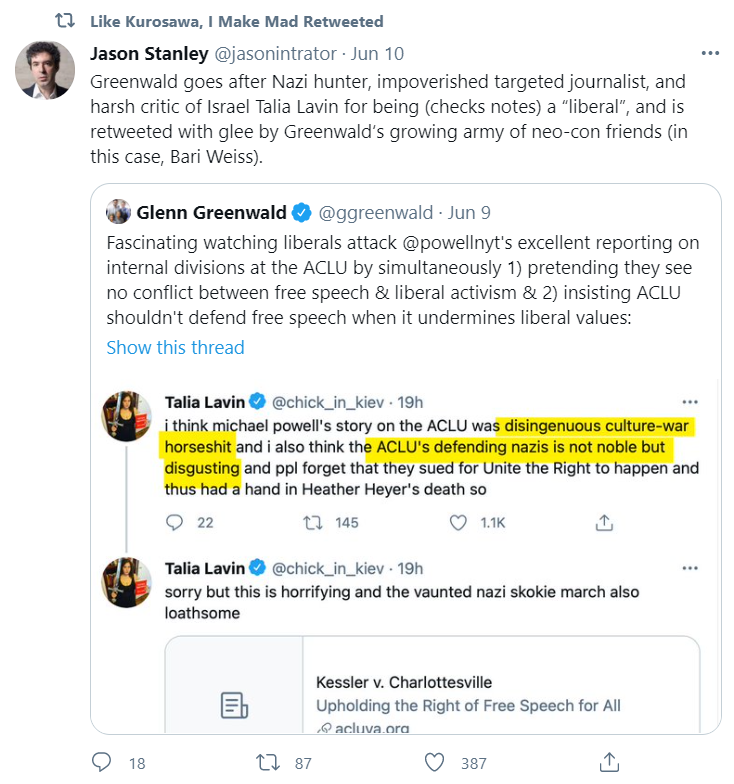Retweet Jason Stanley's tweet showing 87
This screenshot has height=784, width=734.
coord(268,762)
